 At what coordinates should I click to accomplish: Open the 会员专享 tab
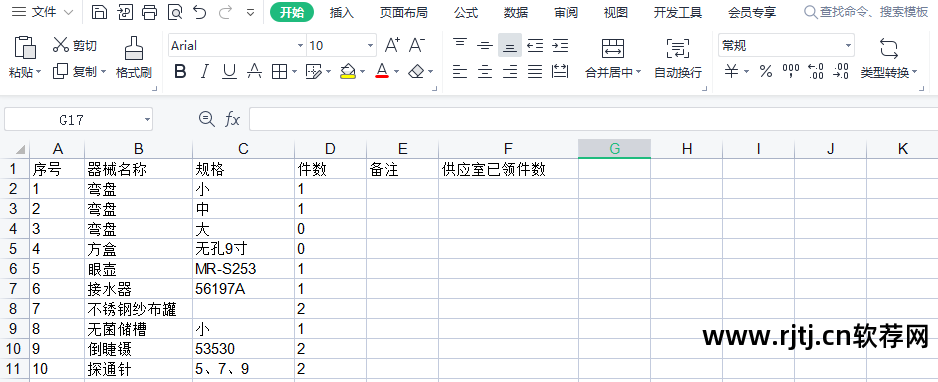coord(752,12)
